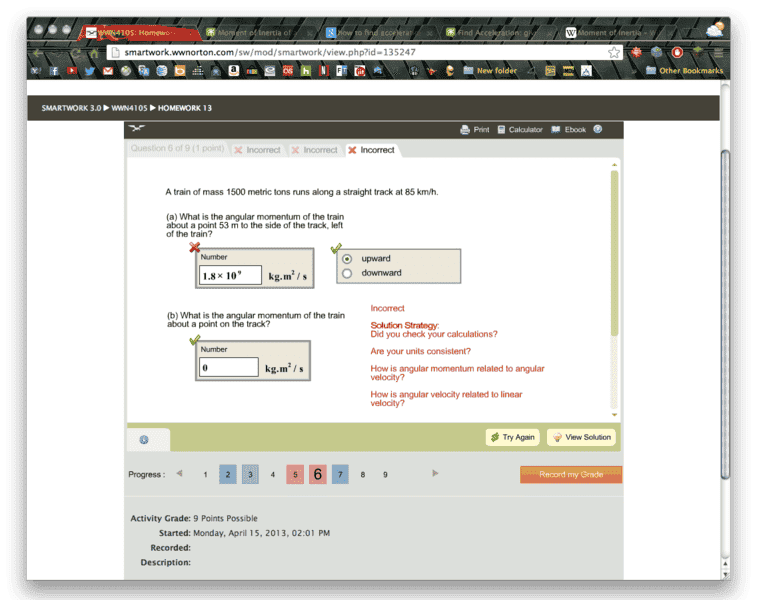757x600 pixels.
Task: Select the upward radio button
Action: click(347, 258)
